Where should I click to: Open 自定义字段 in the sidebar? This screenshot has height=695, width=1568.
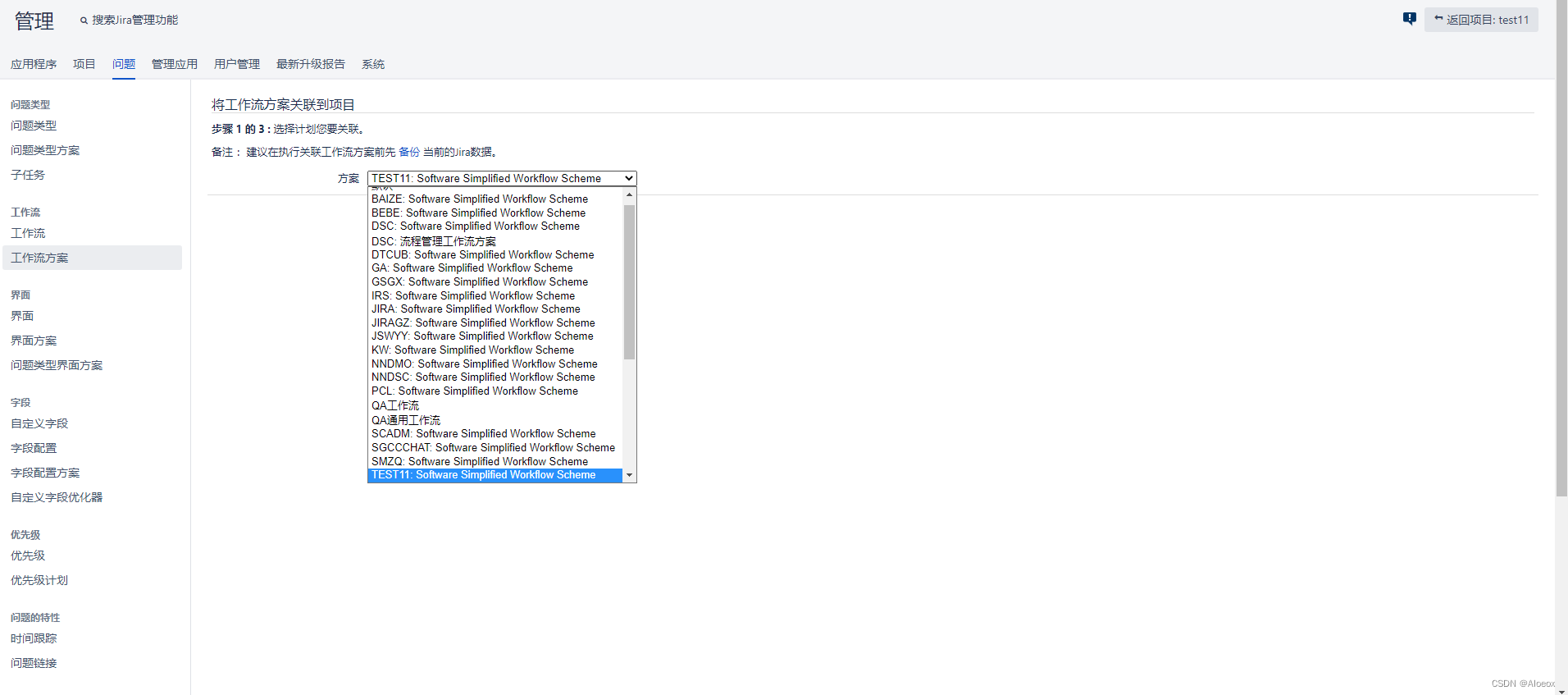[x=39, y=423]
